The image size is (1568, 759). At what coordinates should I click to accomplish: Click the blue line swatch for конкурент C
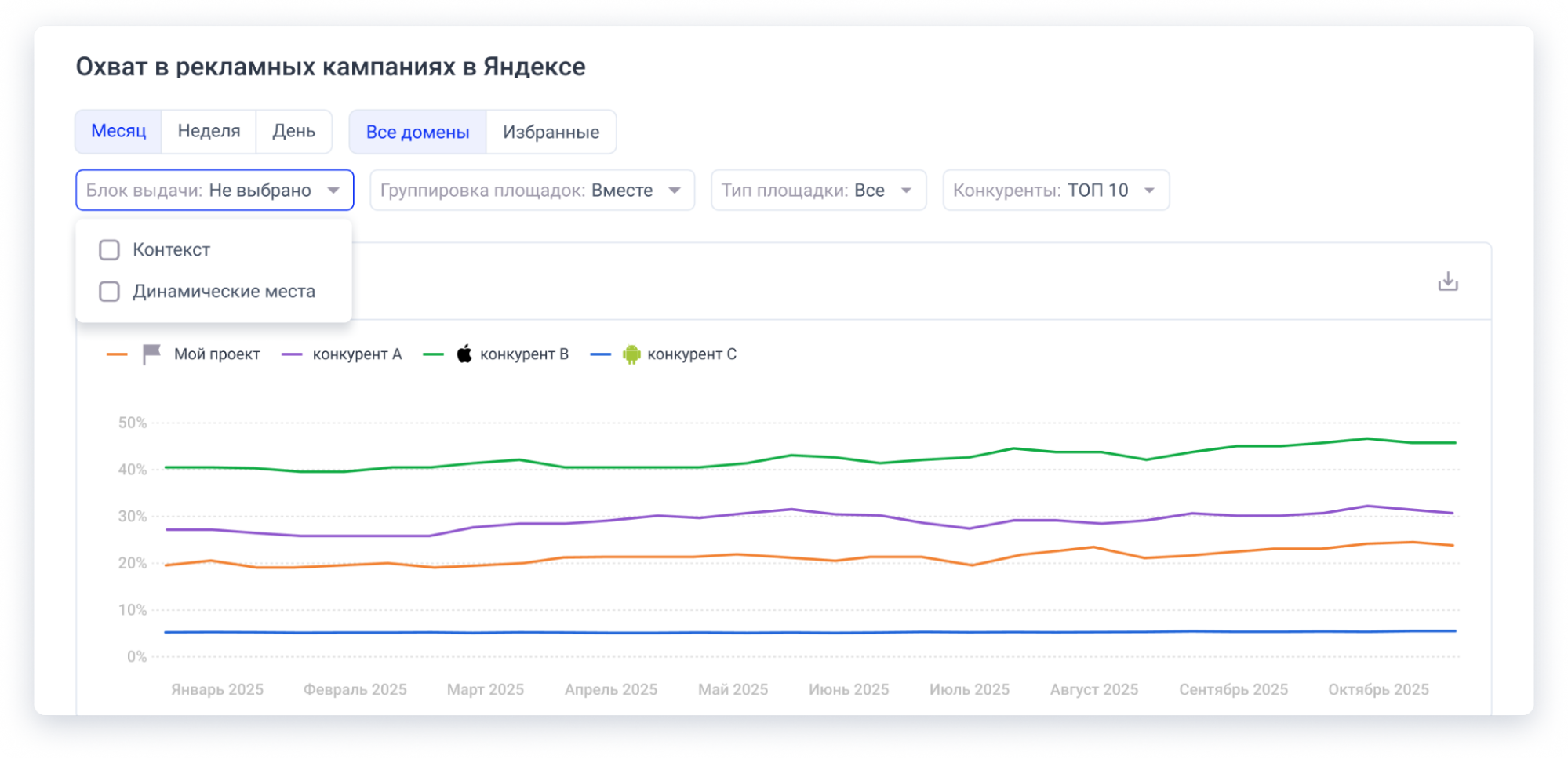point(600,354)
